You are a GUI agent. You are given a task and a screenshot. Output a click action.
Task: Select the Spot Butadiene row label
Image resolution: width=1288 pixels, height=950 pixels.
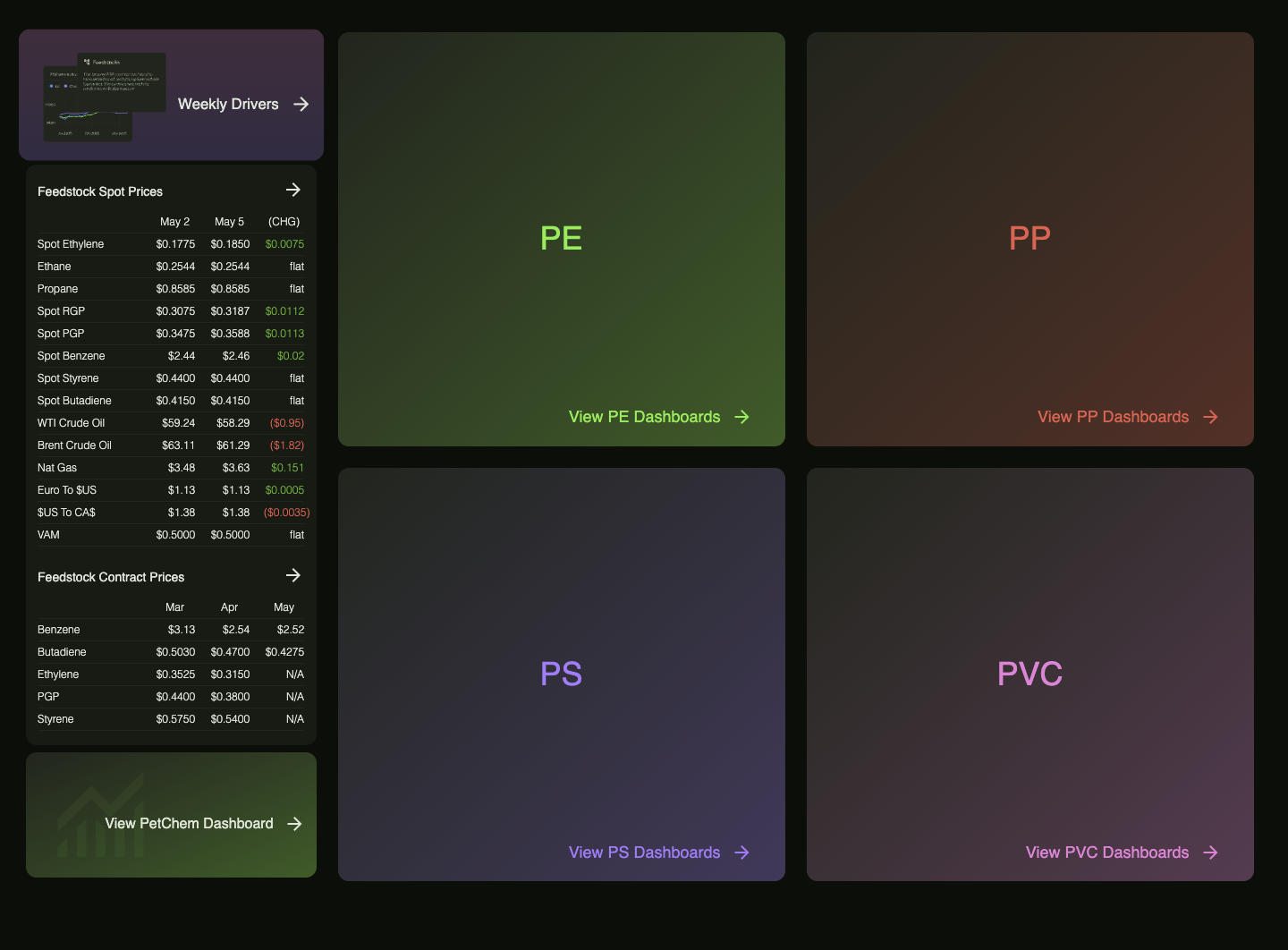click(x=74, y=401)
